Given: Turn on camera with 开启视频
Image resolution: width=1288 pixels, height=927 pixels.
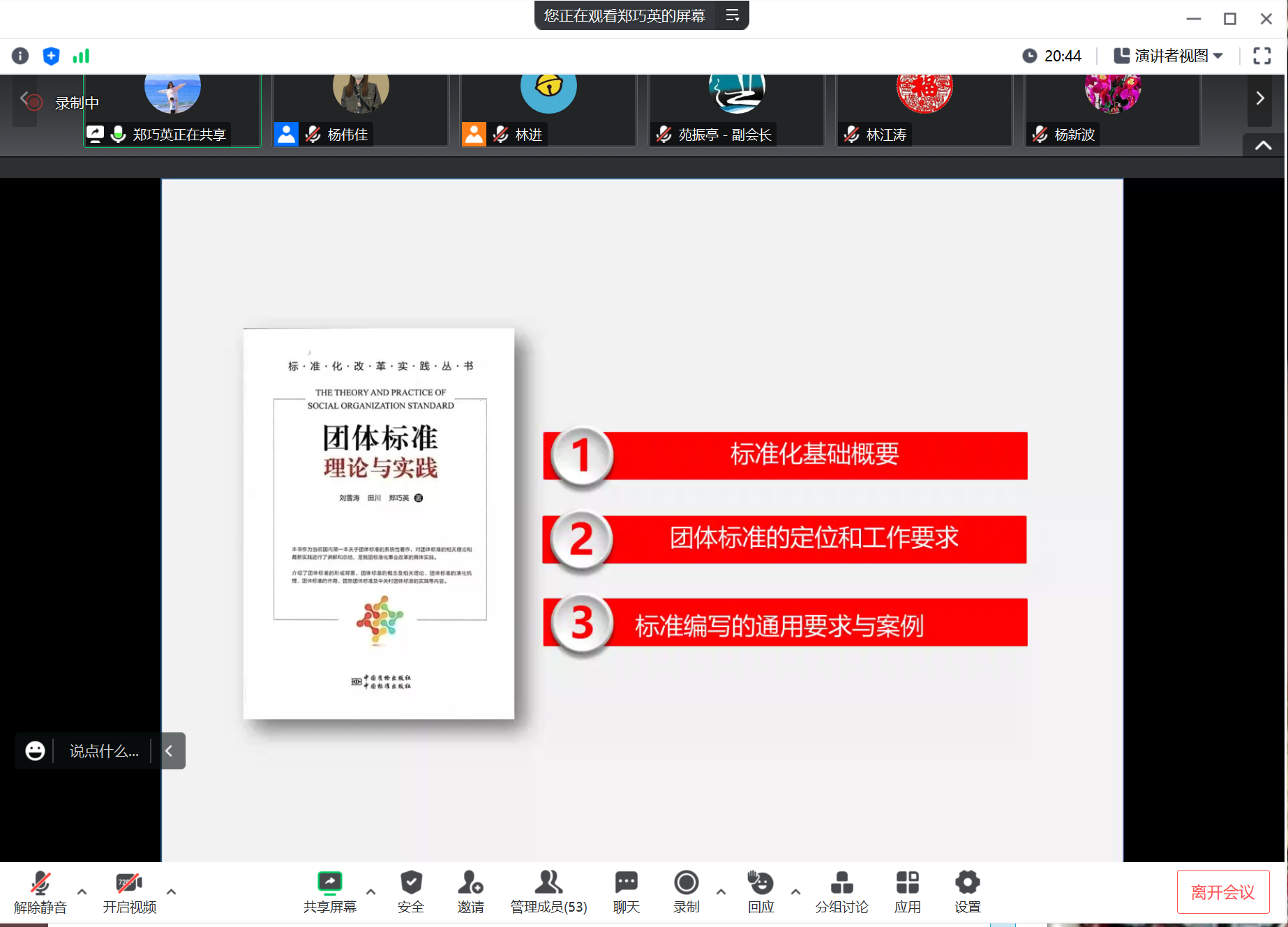Looking at the screenshot, I should coord(129,892).
